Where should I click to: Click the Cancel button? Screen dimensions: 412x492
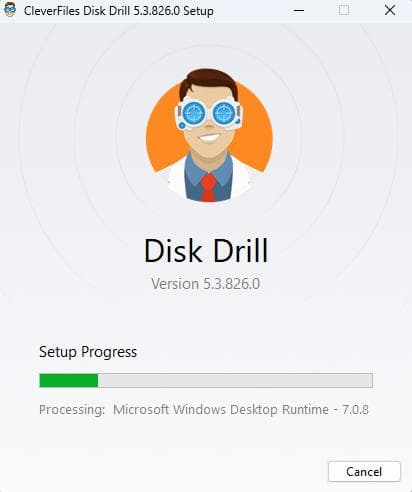[x=364, y=471]
